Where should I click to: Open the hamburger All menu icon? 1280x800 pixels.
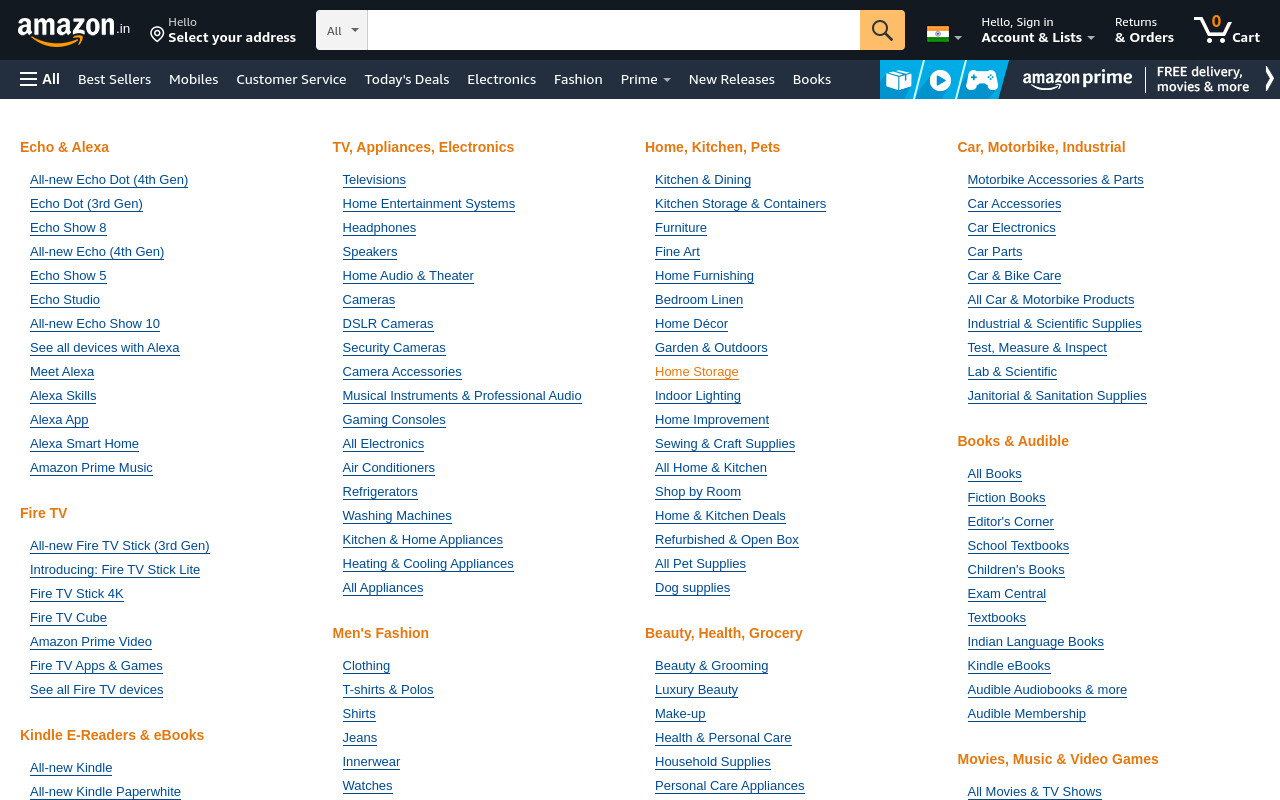click(28, 79)
